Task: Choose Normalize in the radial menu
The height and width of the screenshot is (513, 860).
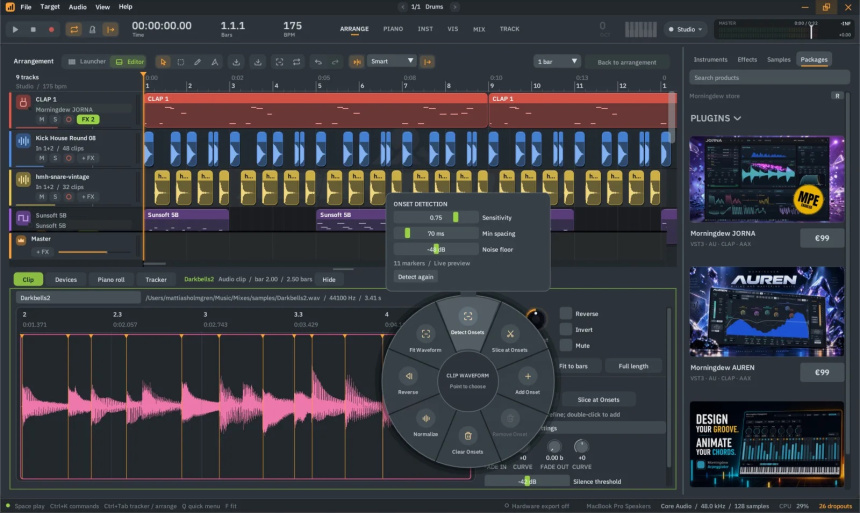Action: tap(425, 424)
